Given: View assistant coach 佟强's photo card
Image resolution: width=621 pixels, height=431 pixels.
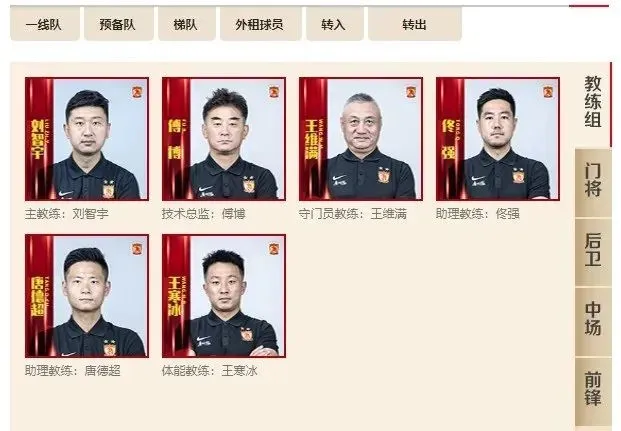Looking at the screenshot, I should tap(498, 139).
